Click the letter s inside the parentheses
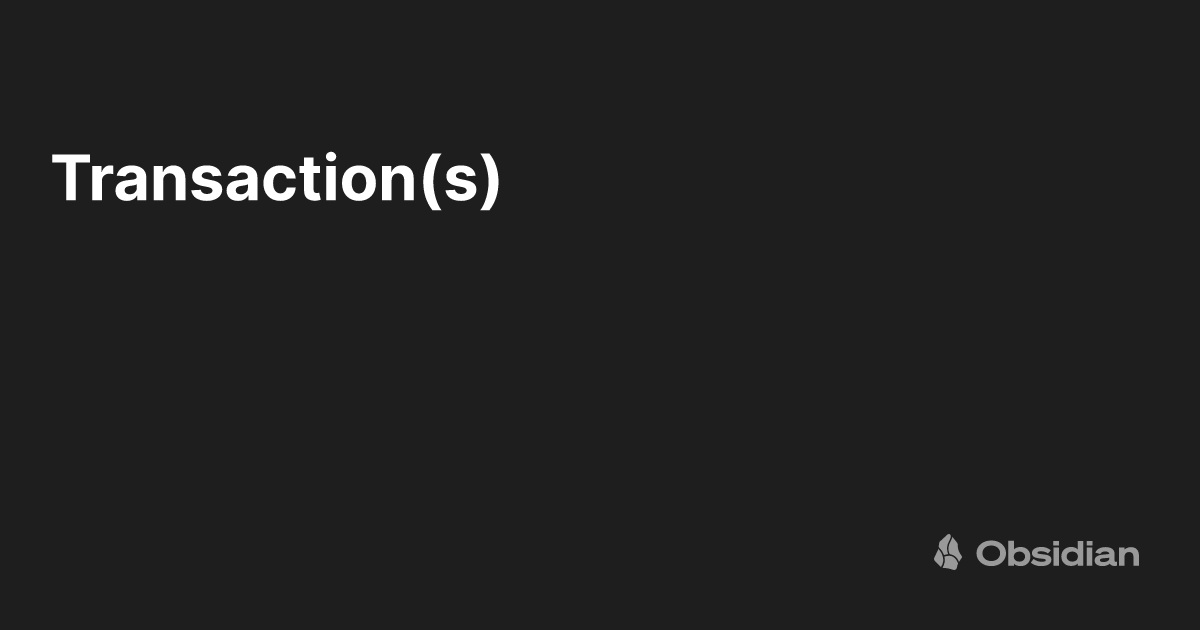The height and width of the screenshot is (630, 1200). pyautogui.click(x=460, y=184)
